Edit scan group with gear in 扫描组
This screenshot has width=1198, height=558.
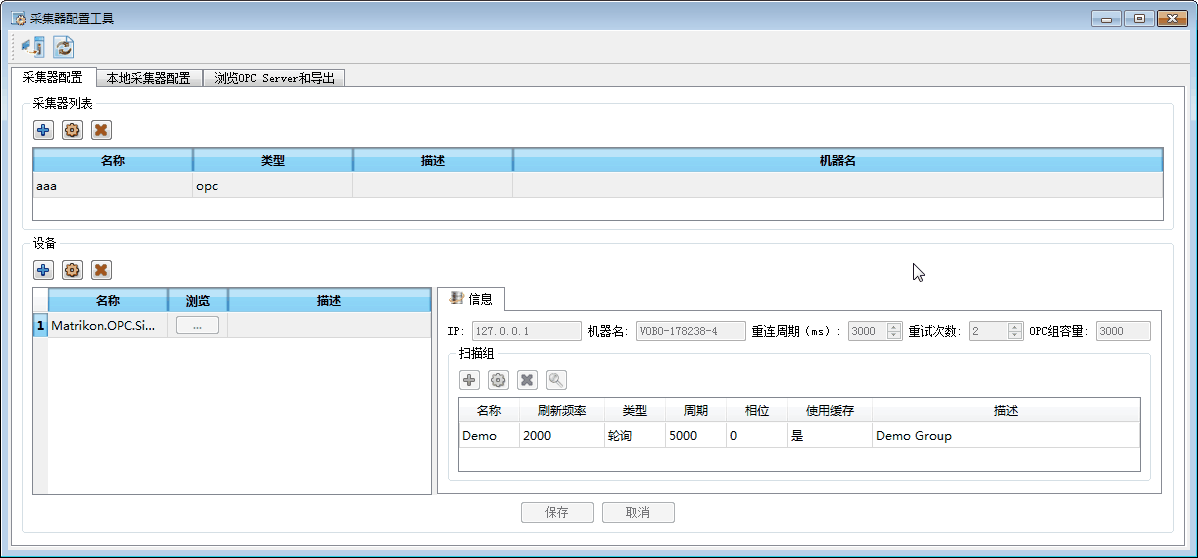pos(498,380)
